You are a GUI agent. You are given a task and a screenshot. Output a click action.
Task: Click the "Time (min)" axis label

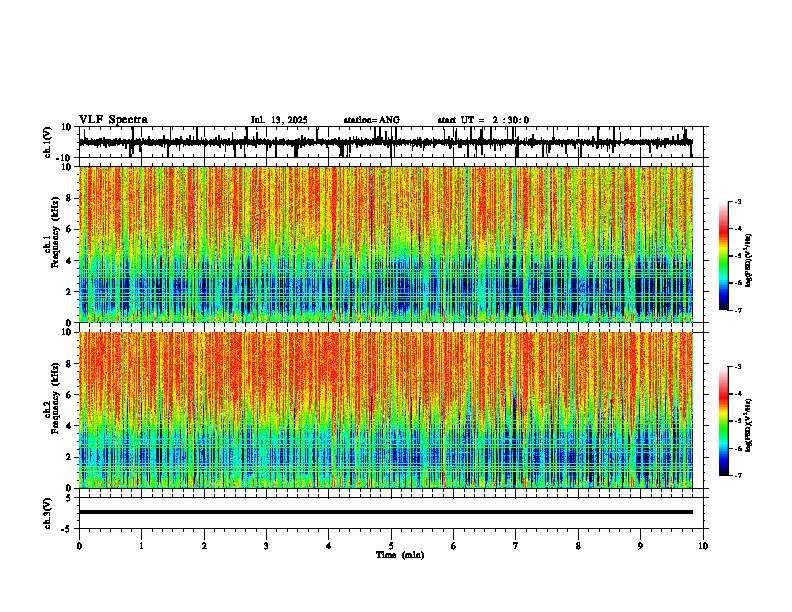(x=400, y=555)
